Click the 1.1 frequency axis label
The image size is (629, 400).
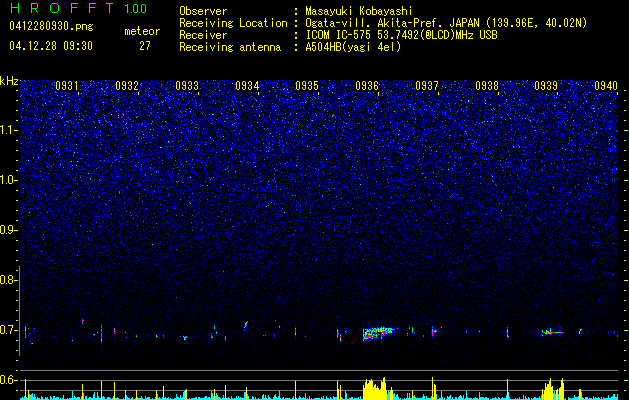pos(9,130)
